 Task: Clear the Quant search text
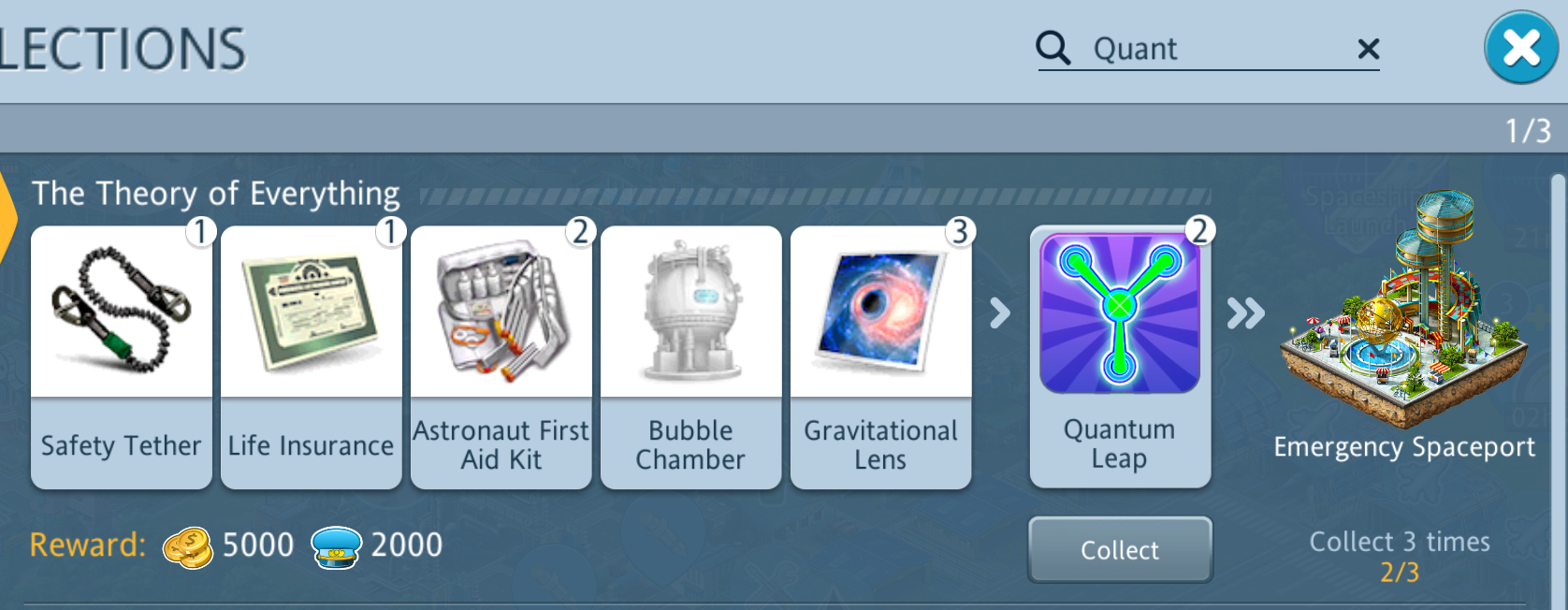pos(1368,49)
